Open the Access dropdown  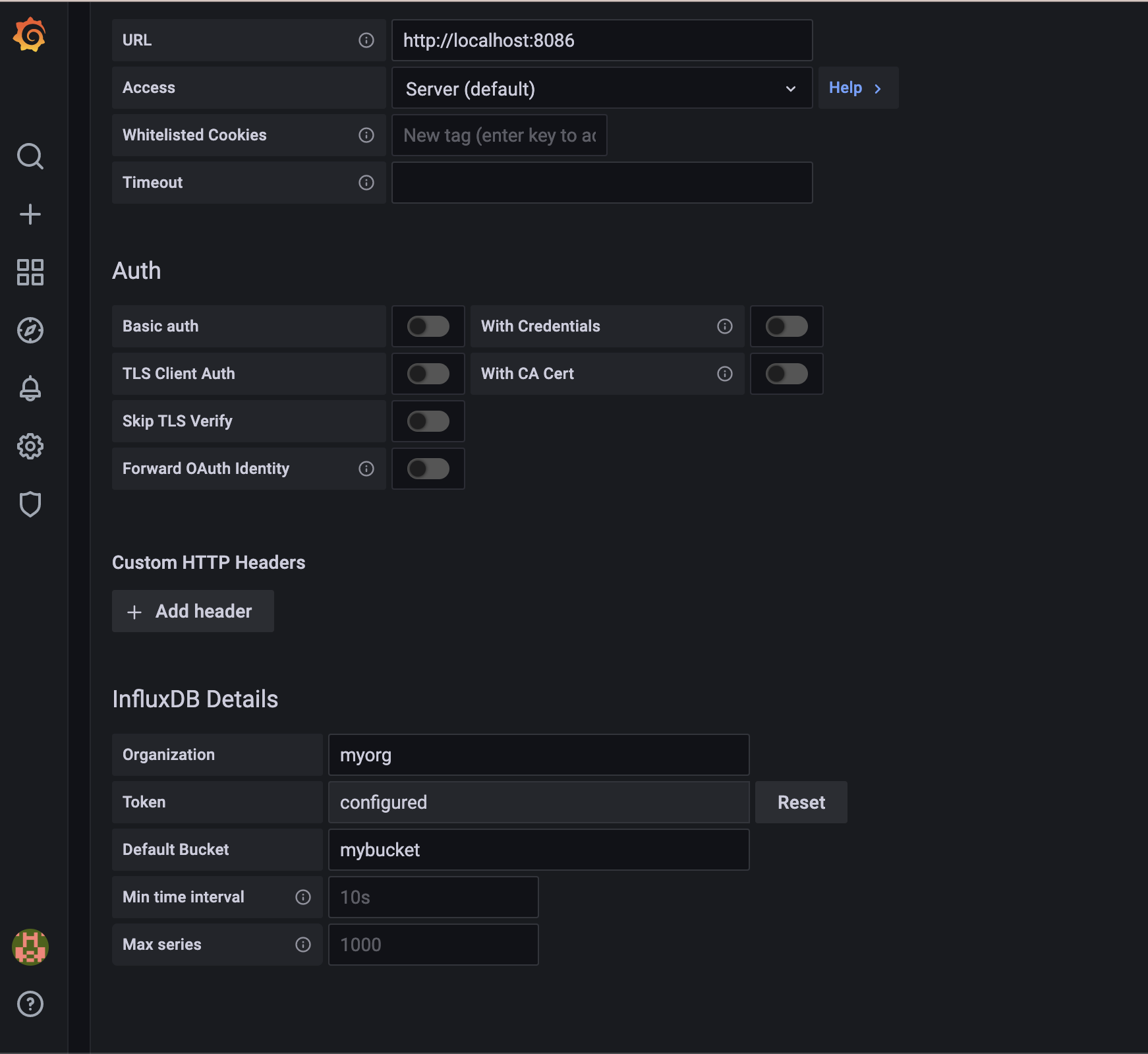click(601, 88)
